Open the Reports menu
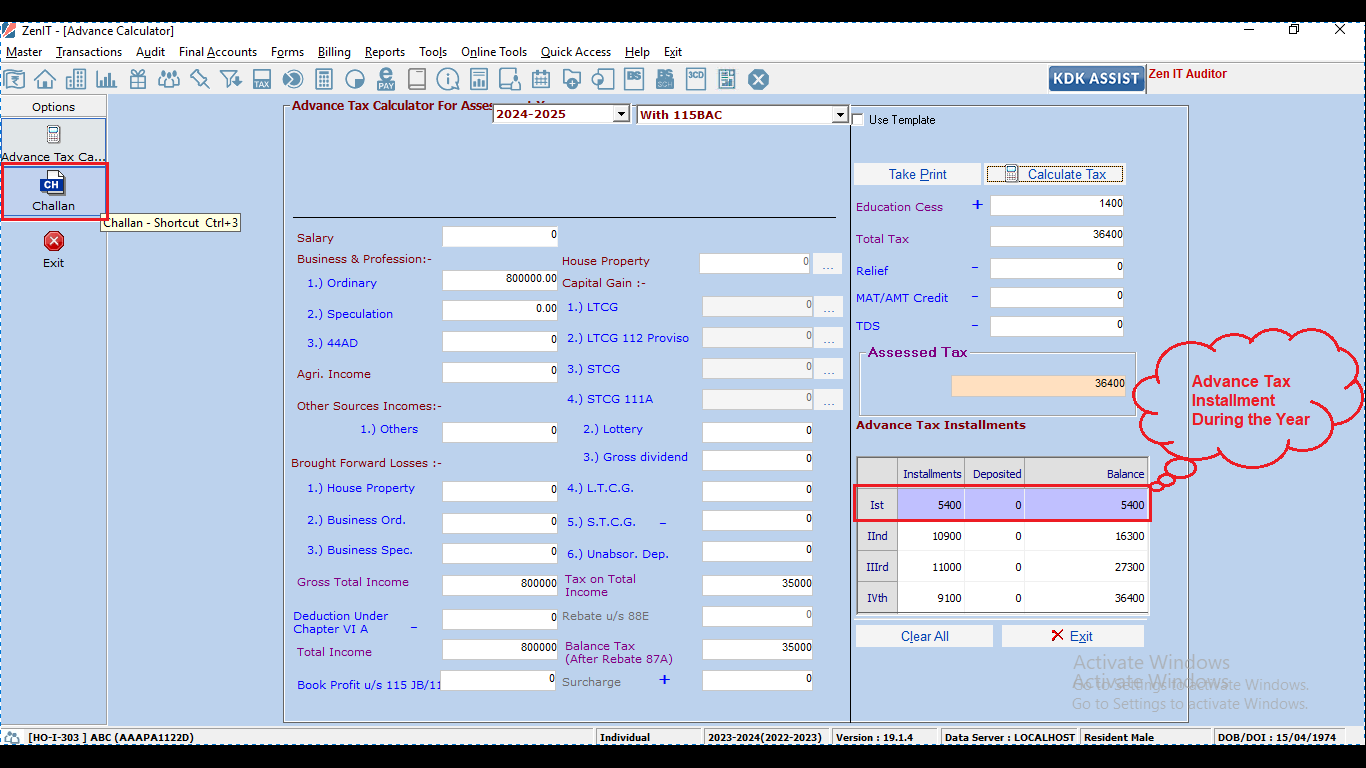This screenshot has width=1366, height=768. tap(385, 52)
